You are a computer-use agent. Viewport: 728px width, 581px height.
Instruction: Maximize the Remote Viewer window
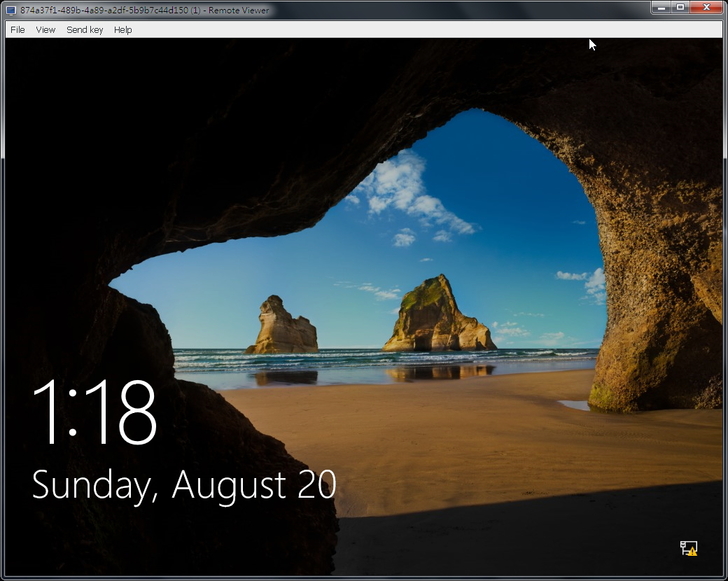(x=680, y=7)
